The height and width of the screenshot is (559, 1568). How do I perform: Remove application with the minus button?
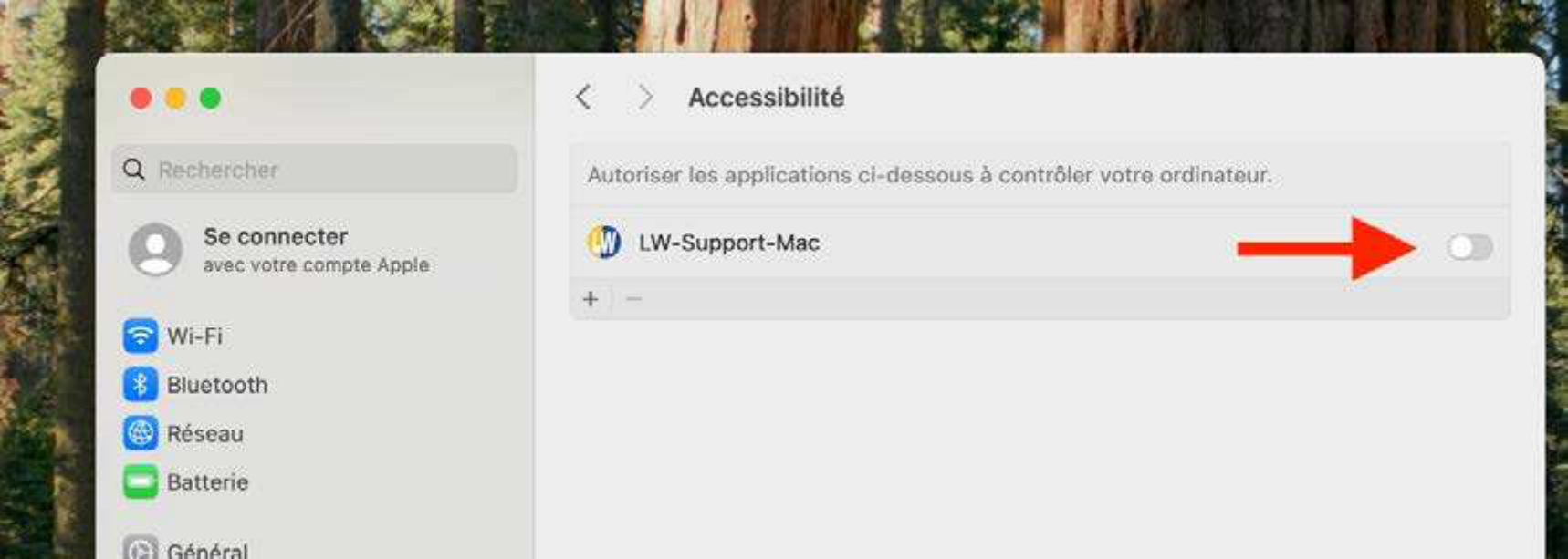[633, 299]
